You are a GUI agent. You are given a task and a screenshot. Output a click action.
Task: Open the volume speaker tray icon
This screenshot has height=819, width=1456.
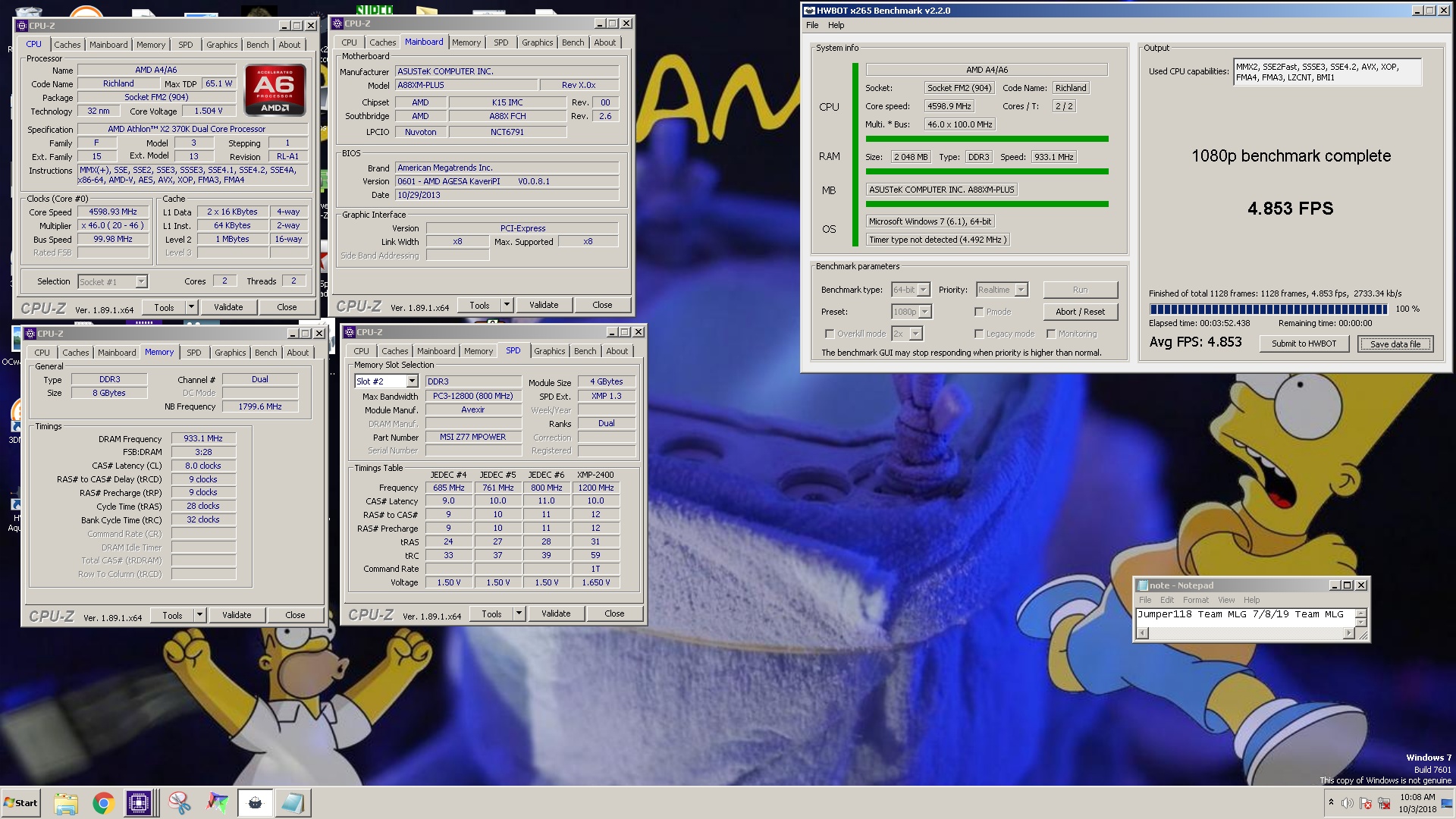click(1348, 803)
